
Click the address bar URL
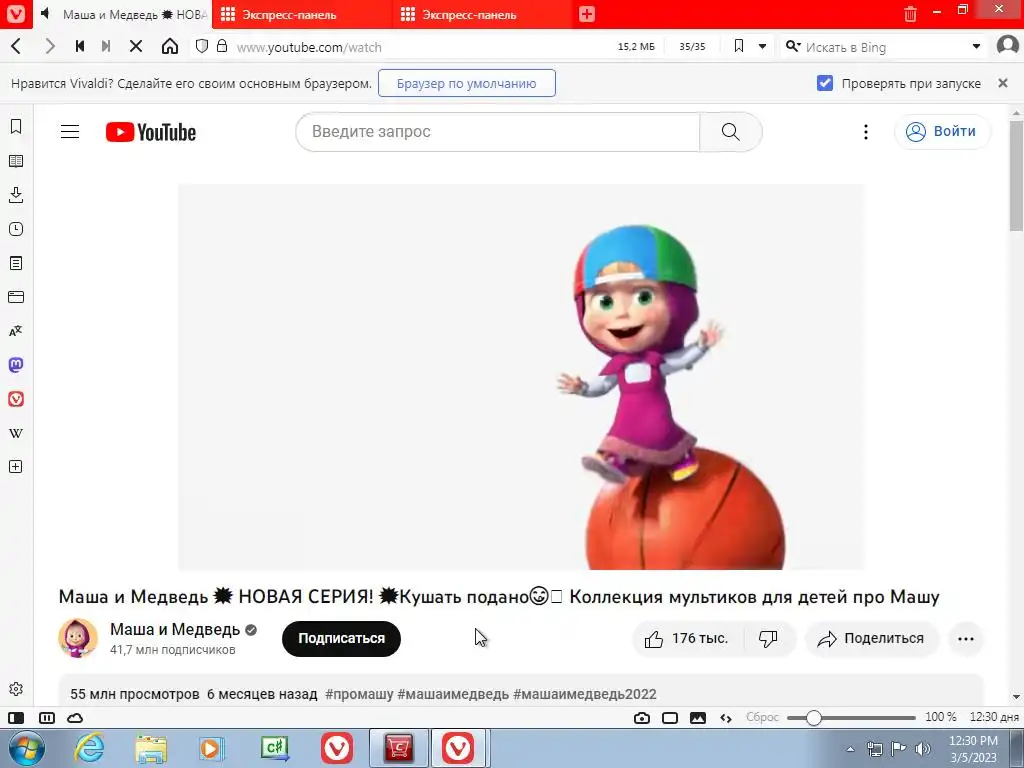309,47
